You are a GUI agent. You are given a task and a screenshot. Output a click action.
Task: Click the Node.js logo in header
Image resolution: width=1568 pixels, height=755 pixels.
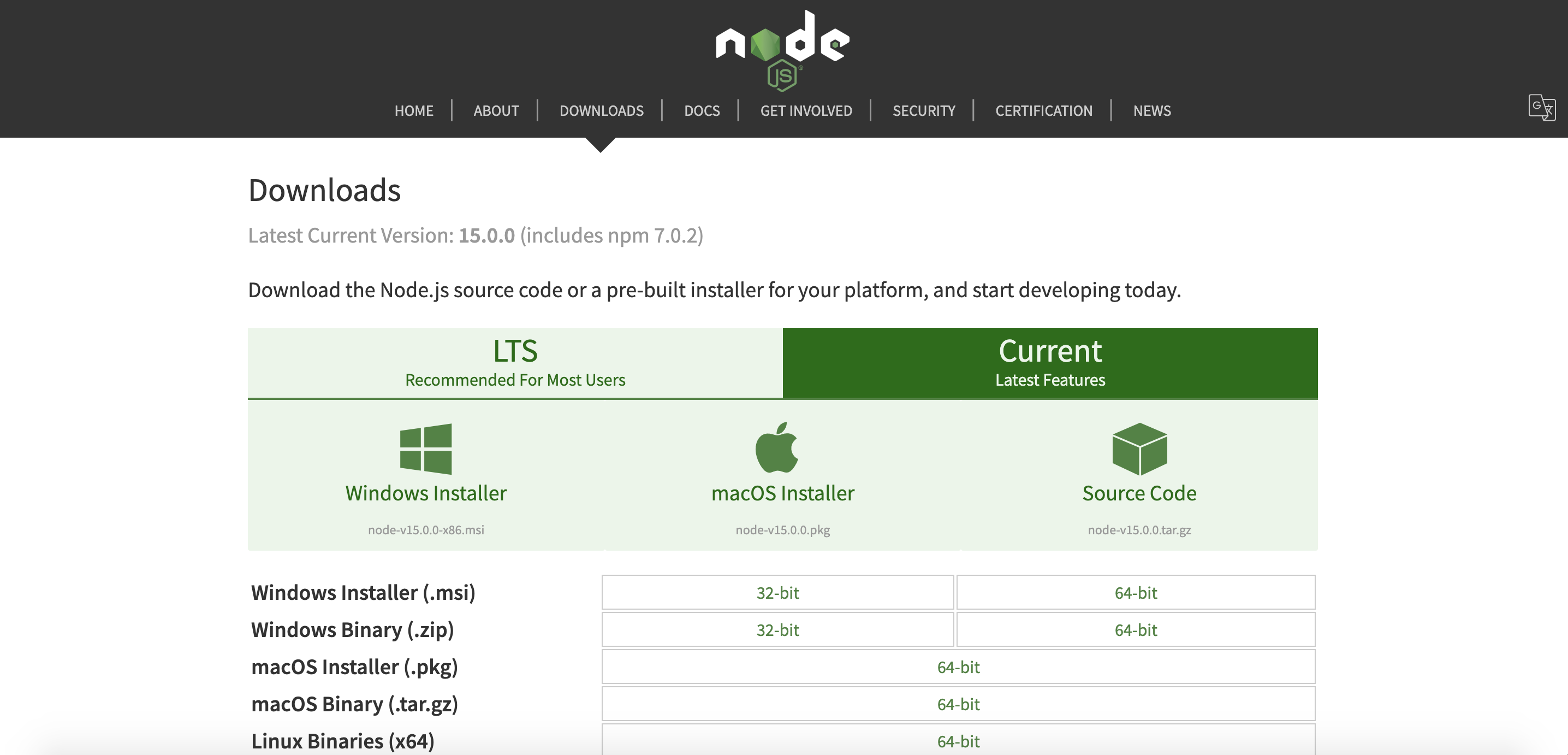pos(783,50)
